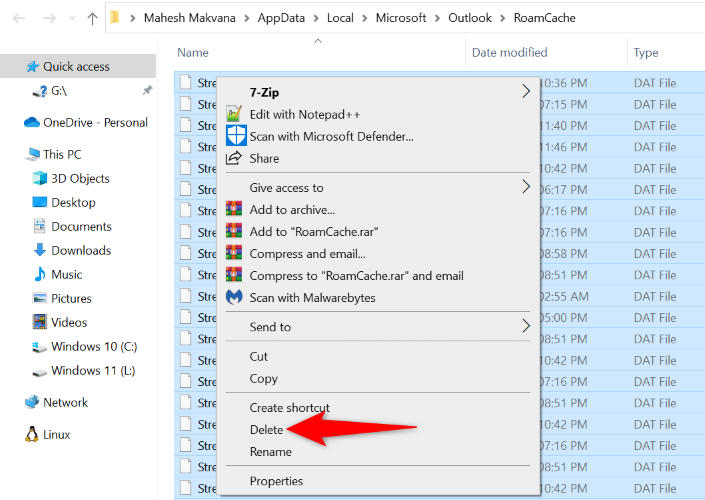Screen dimensions: 705x500
Task: Click DAT File type at 02:55 AM row
Action: (655, 297)
